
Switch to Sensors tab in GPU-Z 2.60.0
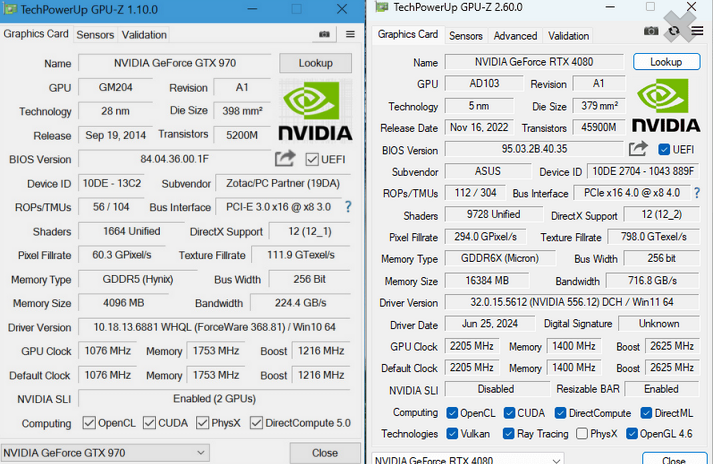466,35
